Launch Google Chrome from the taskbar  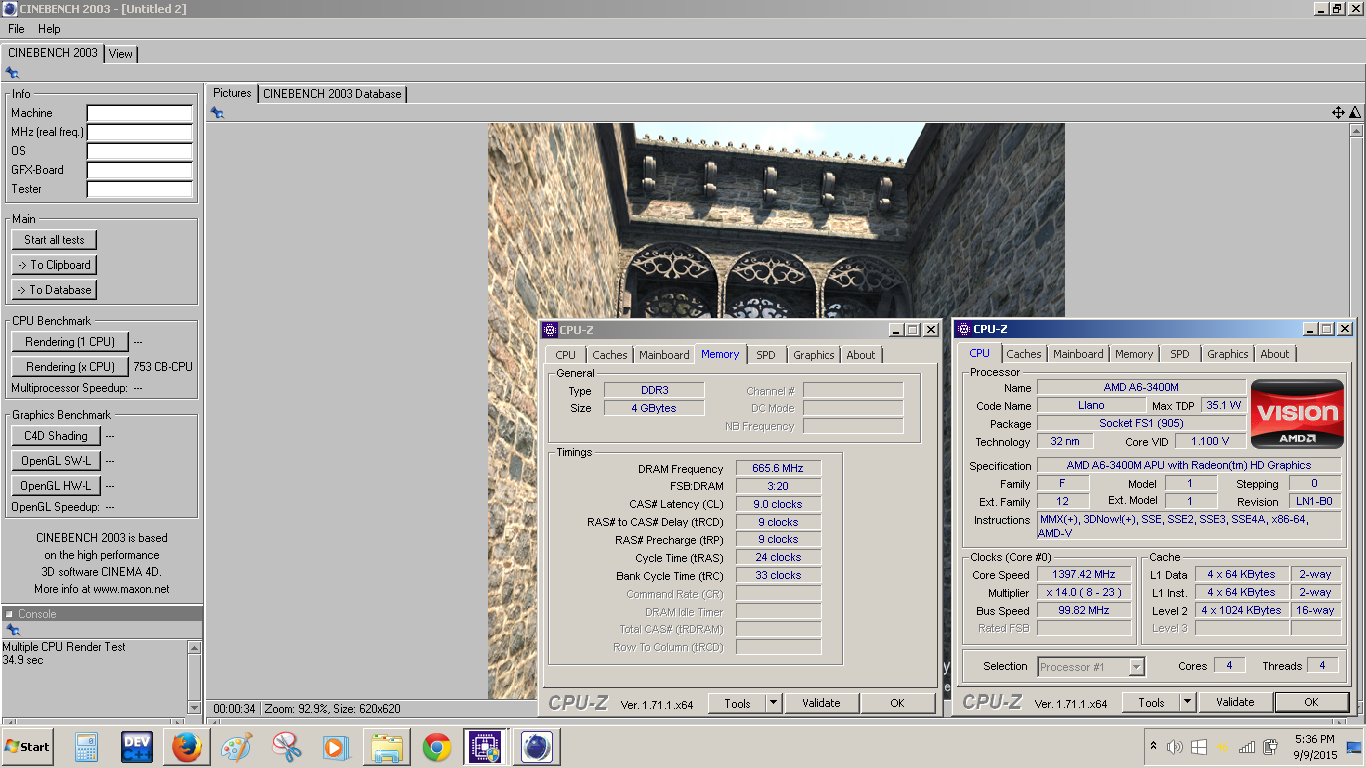pyautogui.click(x=436, y=747)
